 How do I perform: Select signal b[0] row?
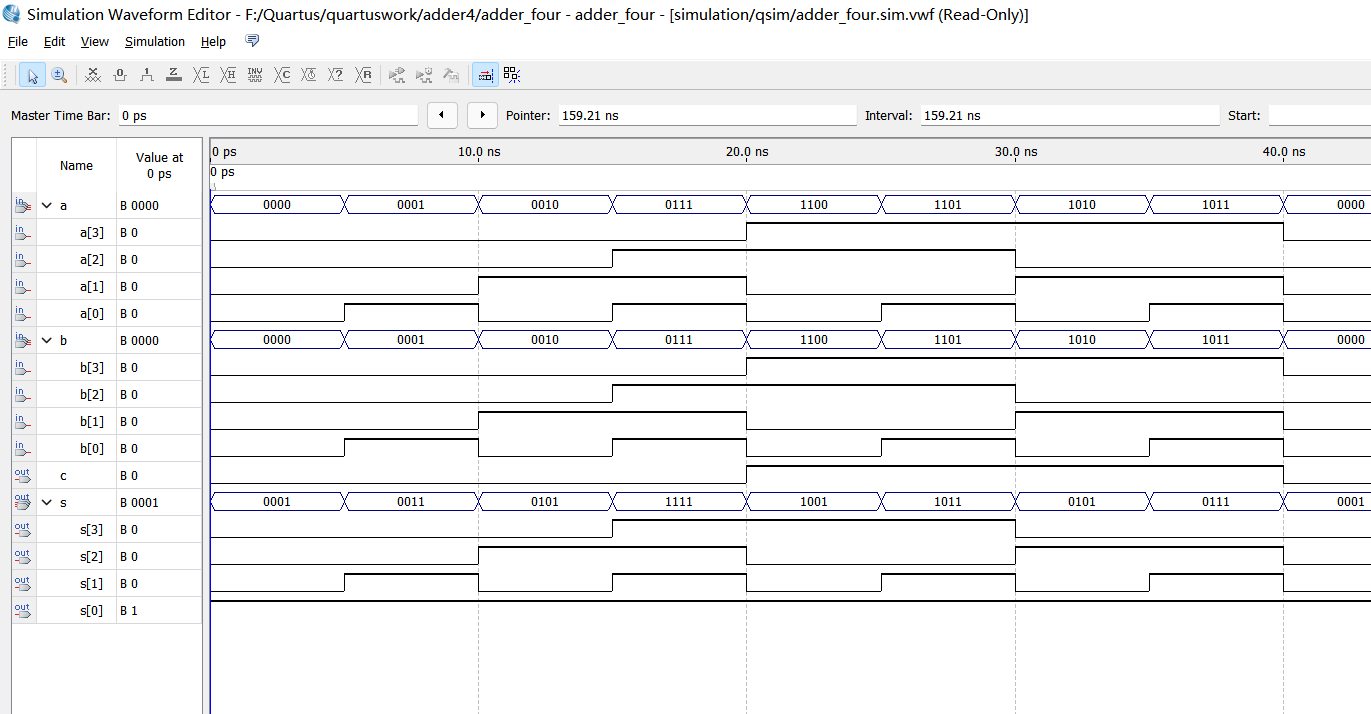point(106,448)
